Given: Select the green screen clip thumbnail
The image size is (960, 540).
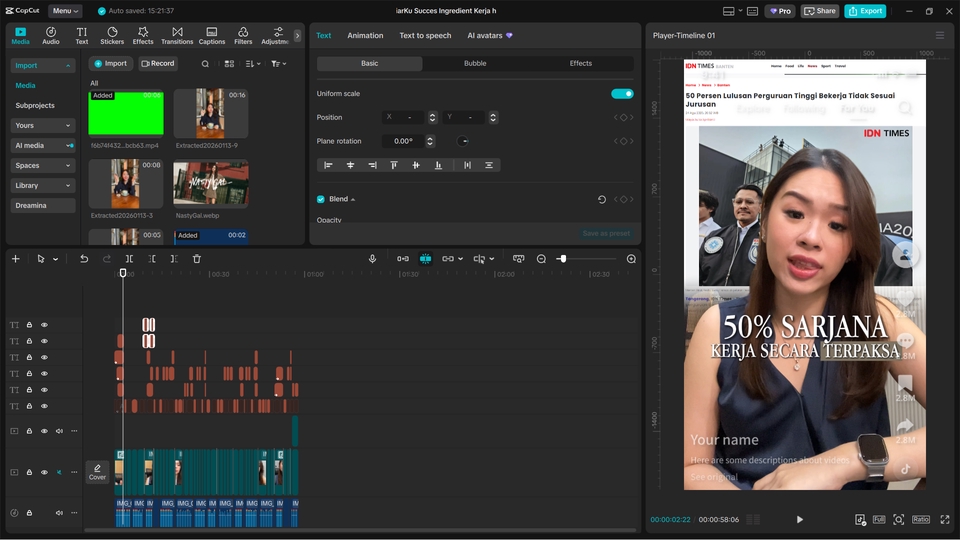Looking at the screenshot, I should pyautogui.click(x=126, y=113).
